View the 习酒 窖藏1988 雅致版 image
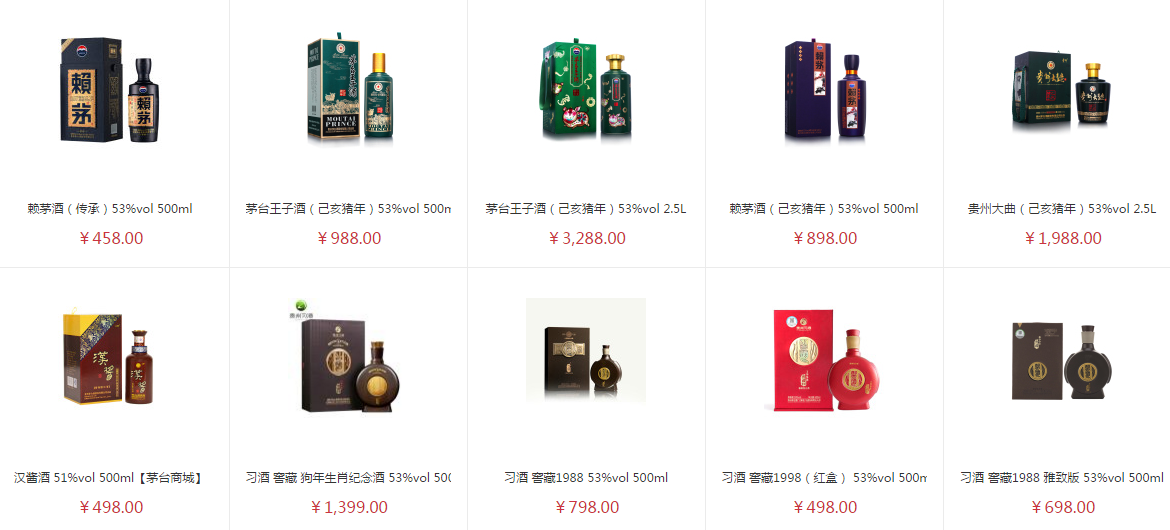Screen dimensions: 1170x530 [x=1063, y=358]
